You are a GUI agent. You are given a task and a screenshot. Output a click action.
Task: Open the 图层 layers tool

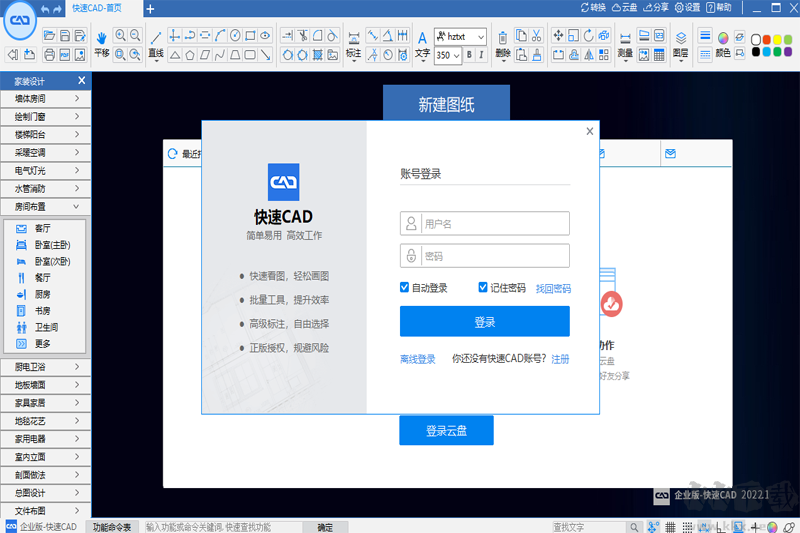pos(680,43)
